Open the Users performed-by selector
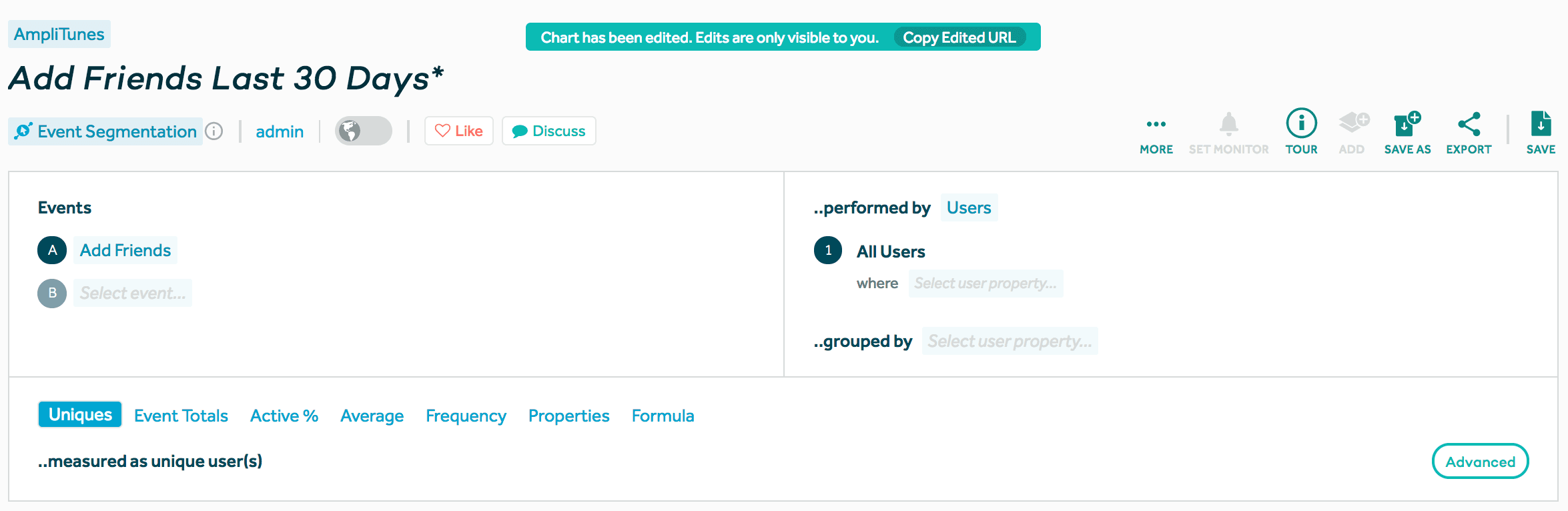1568x511 pixels. point(969,207)
